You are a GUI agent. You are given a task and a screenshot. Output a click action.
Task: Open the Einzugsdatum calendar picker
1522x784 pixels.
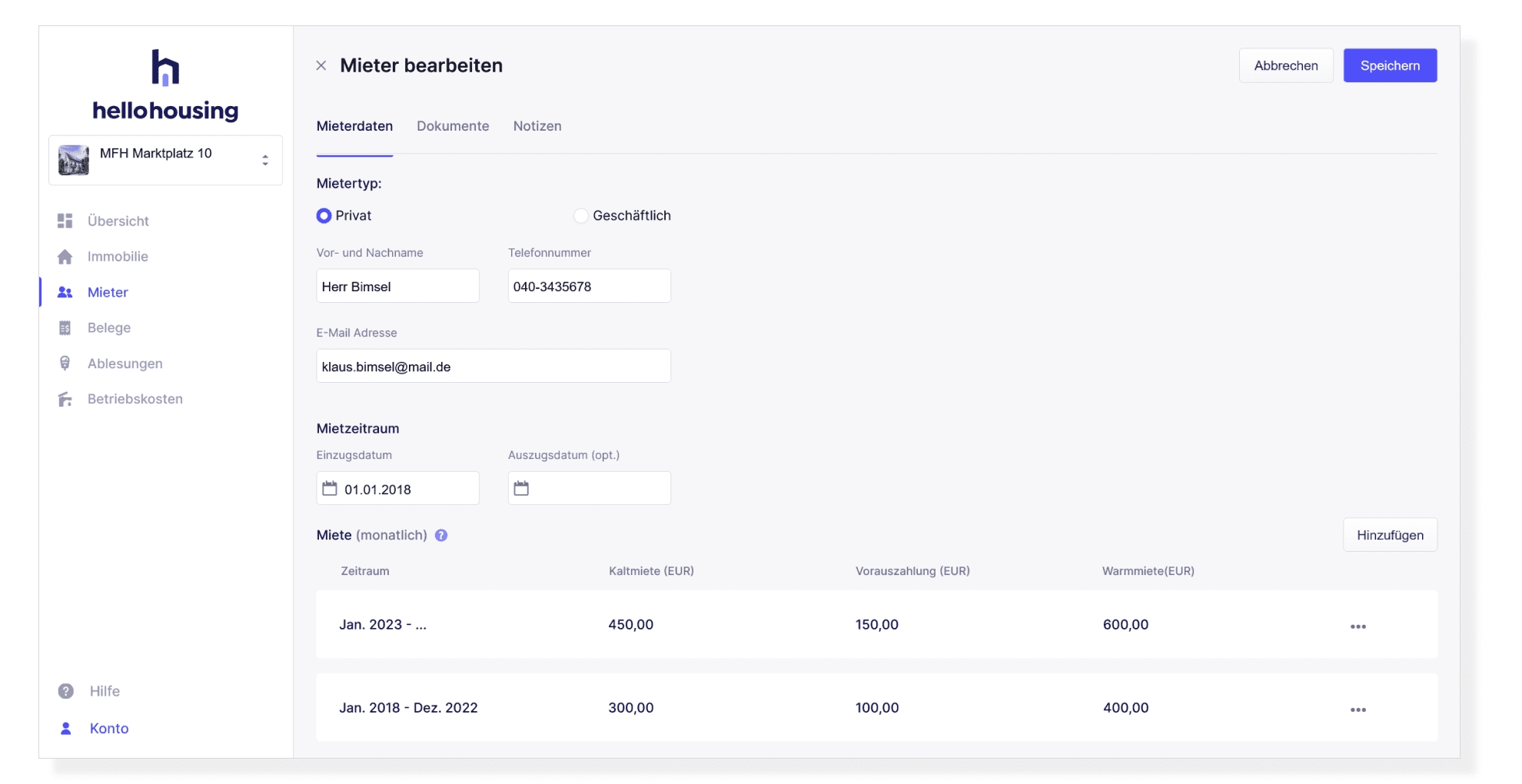[x=330, y=489]
